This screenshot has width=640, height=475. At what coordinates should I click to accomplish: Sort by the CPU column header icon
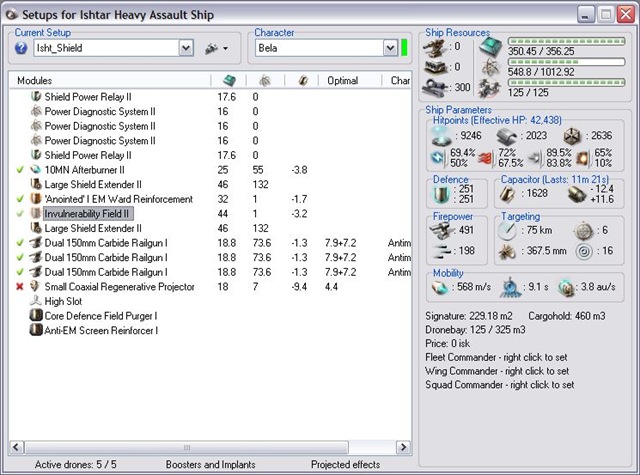[x=229, y=80]
